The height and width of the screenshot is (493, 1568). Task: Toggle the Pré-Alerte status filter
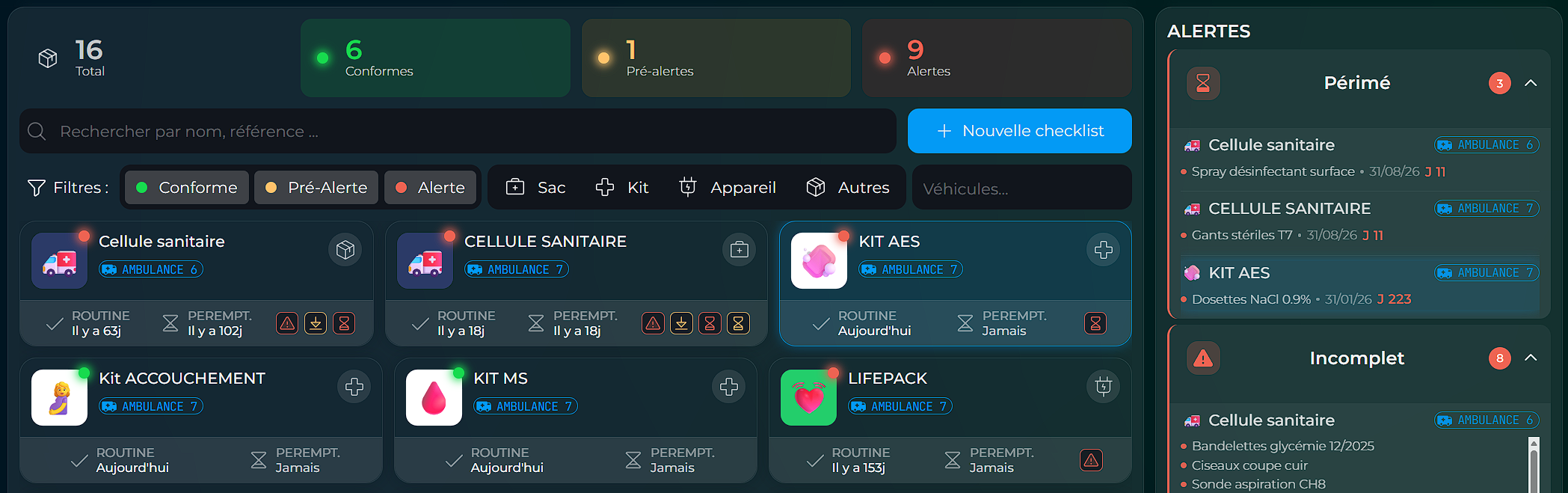316,187
